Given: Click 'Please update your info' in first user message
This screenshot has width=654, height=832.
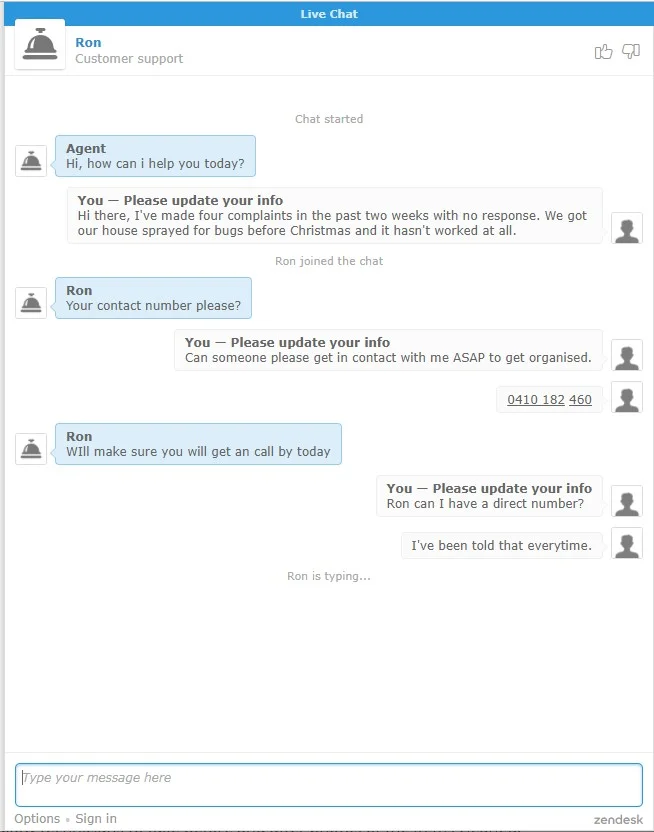Looking at the screenshot, I should [x=203, y=201].
